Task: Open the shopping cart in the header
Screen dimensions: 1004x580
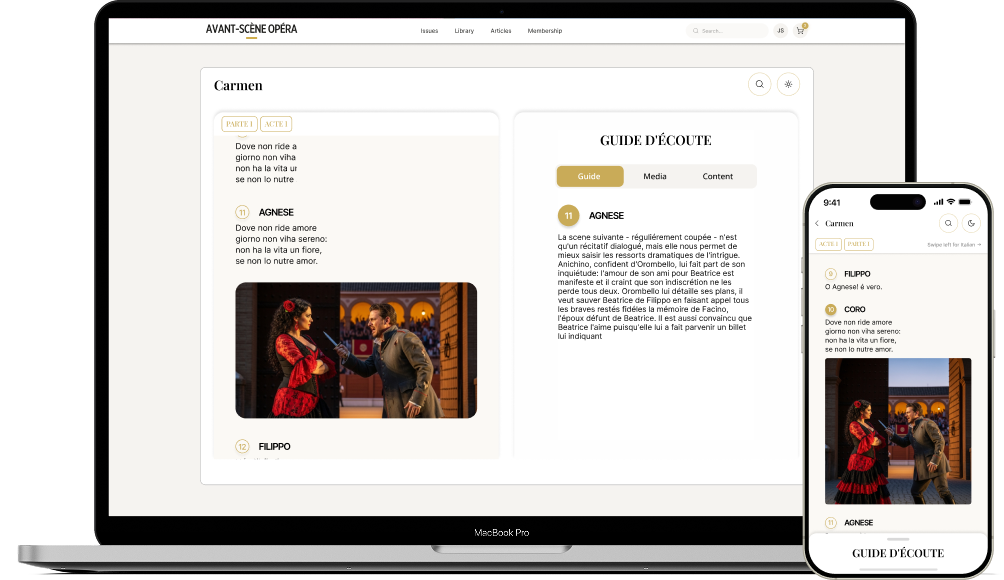Action: point(800,31)
